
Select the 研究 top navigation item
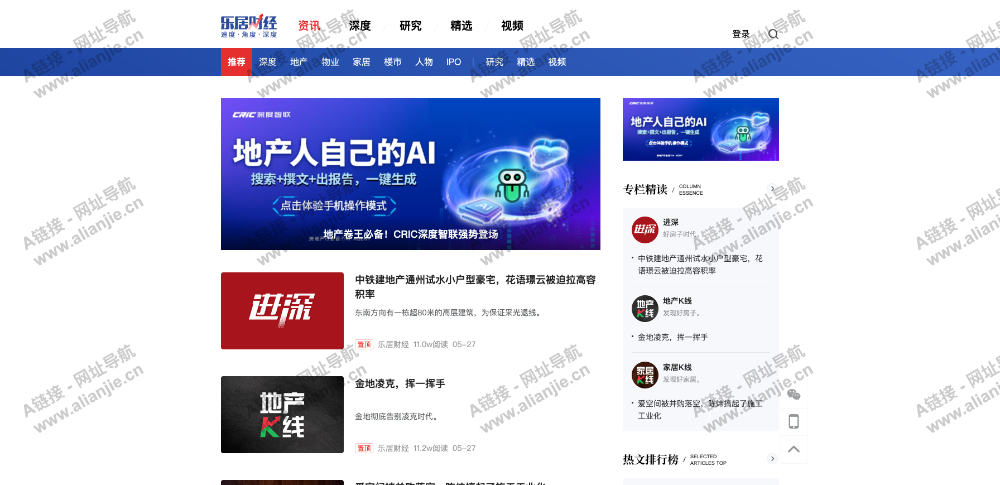[x=411, y=26]
